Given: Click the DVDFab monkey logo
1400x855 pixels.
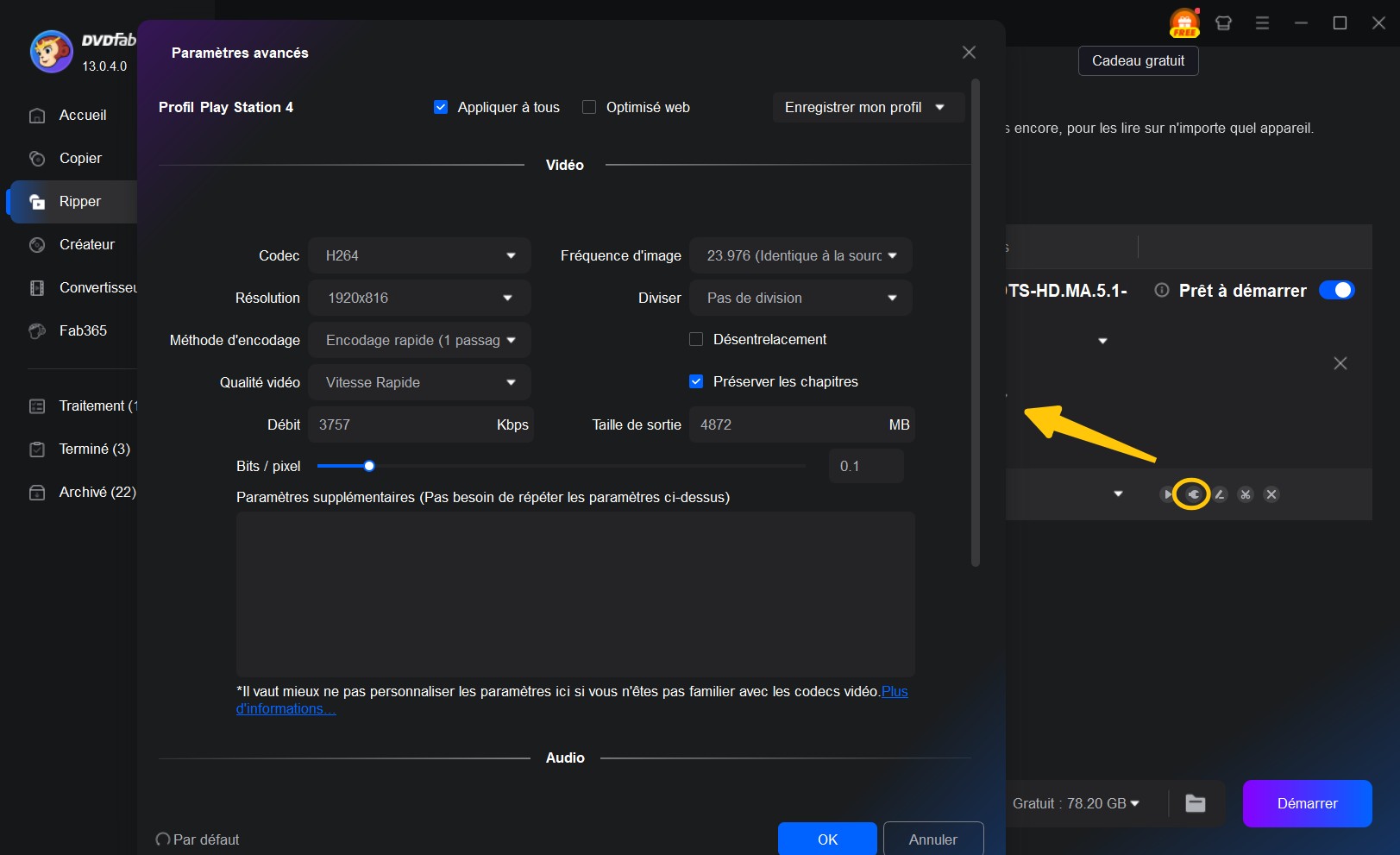Looking at the screenshot, I should click(x=51, y=52).
